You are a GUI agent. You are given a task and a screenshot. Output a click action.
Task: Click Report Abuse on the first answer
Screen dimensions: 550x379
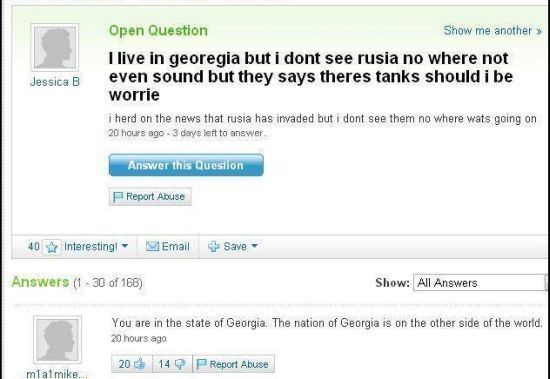pyautogui.click(x=234, y=364)
